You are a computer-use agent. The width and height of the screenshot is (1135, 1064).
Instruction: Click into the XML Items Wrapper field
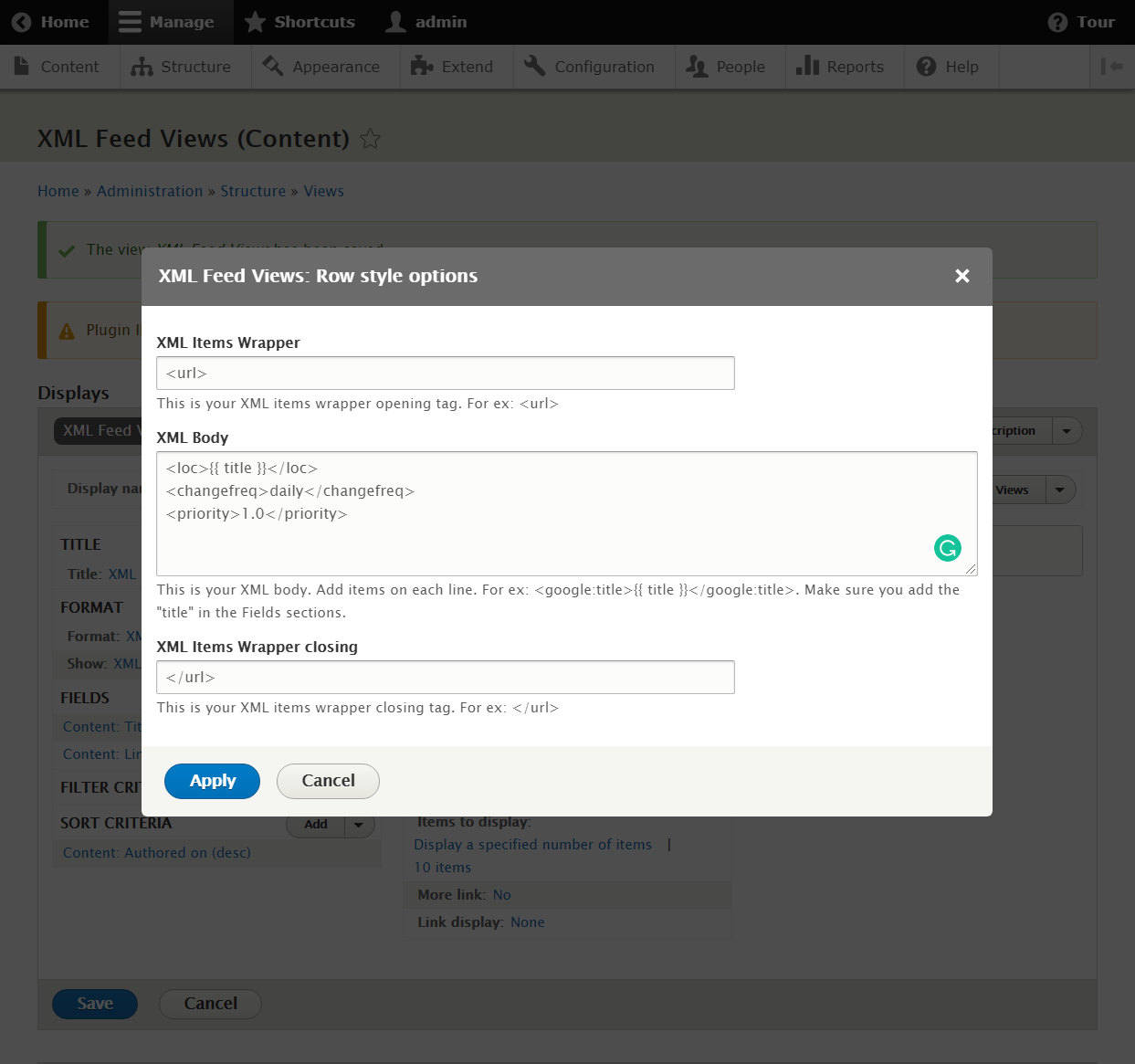click(x=446, y=373)
